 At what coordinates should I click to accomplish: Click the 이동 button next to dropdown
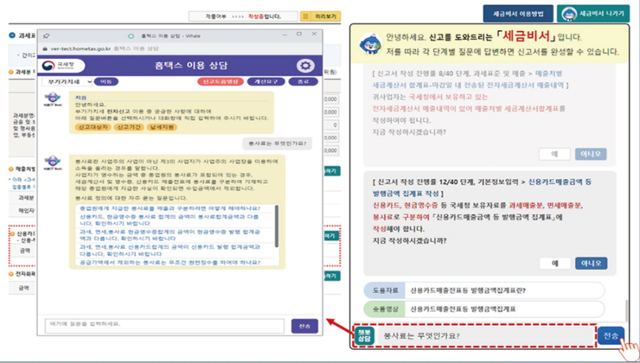click(x=106, y=82)
